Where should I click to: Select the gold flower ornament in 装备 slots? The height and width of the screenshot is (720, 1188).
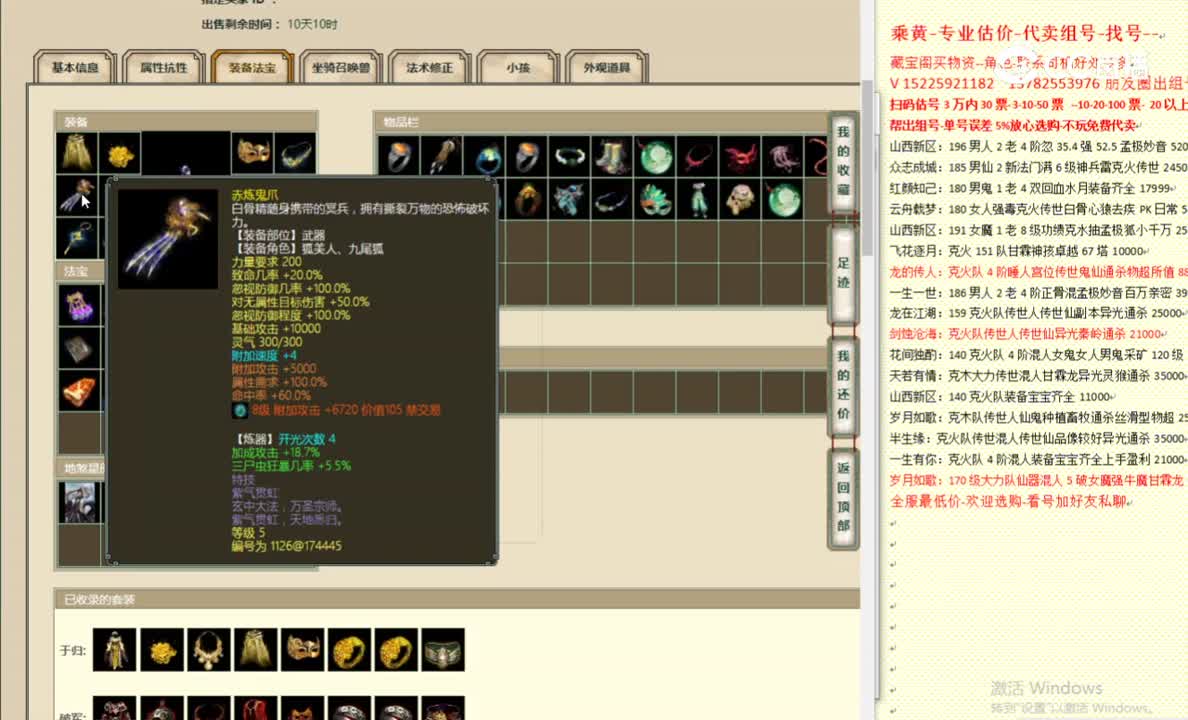[x=120, y=152]
